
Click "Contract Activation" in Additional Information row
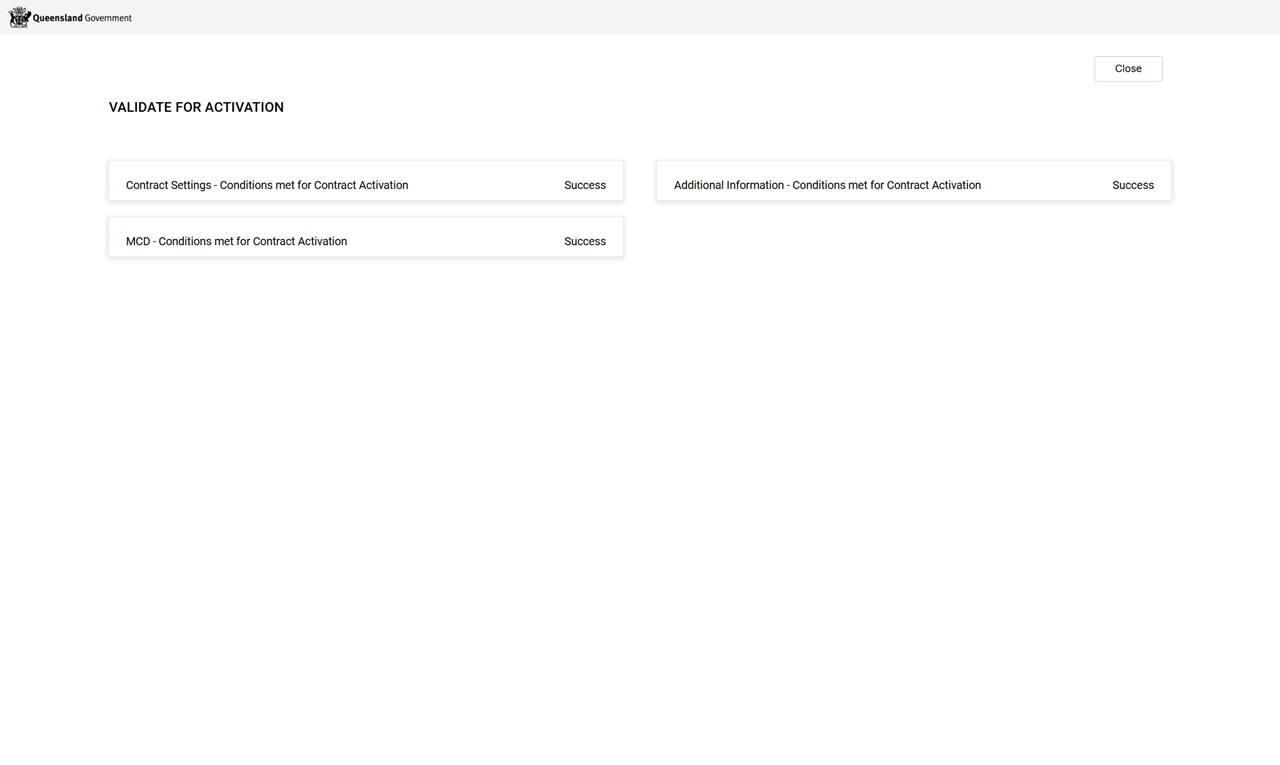point(934,185)
